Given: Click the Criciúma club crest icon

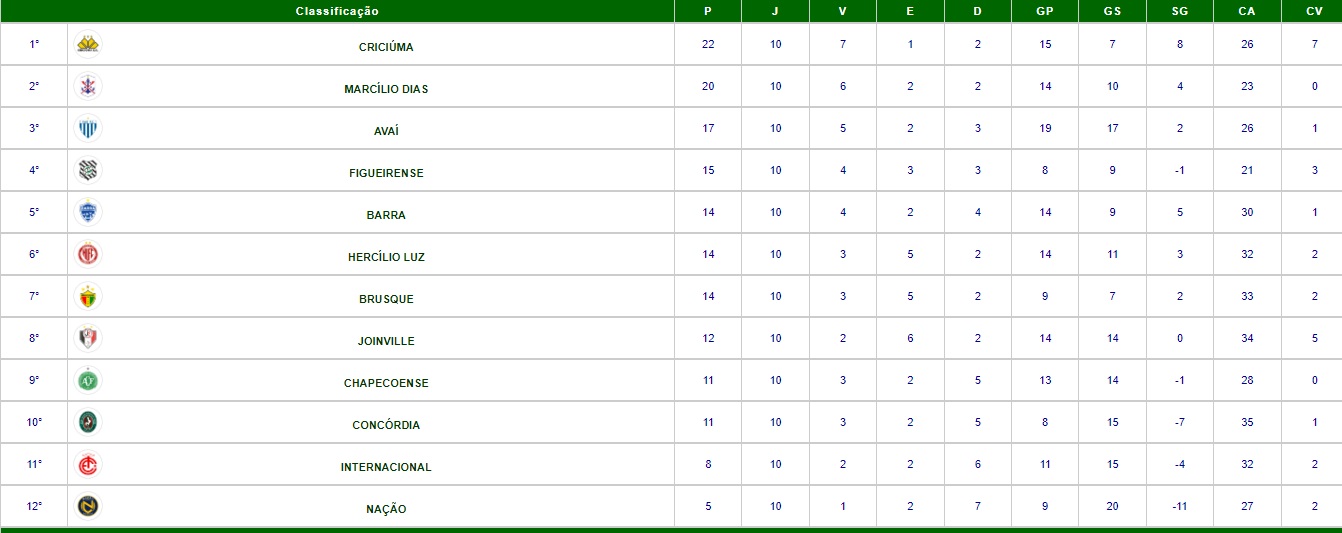Looking at the screenshot, I should coord(89,45).
